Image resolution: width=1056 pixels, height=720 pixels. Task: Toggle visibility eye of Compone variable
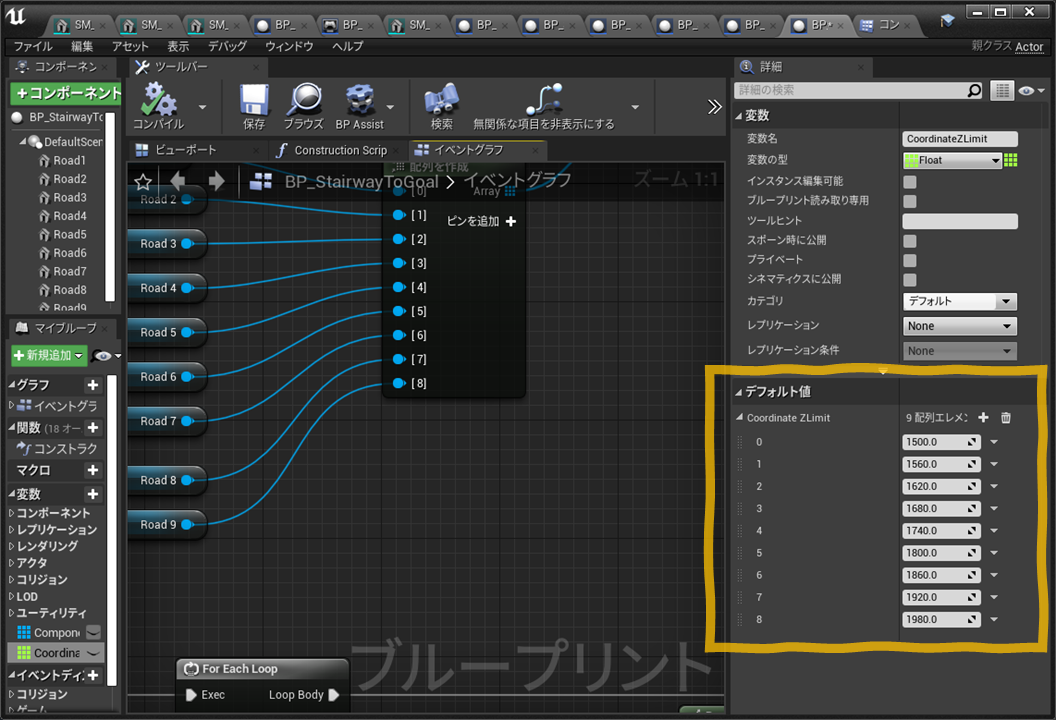pyautogui.click(x=94, y=632)
